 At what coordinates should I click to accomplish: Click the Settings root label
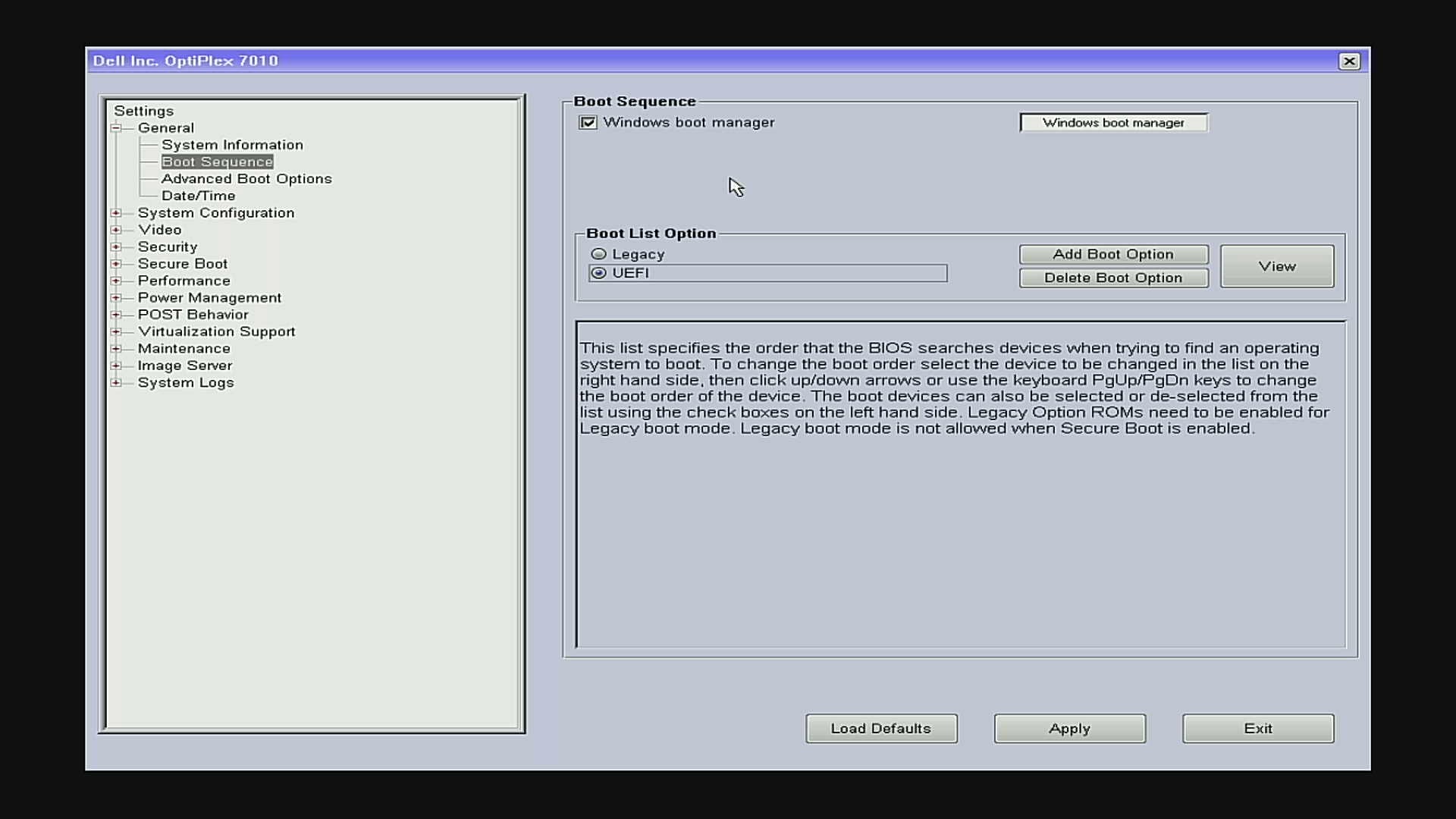point(143,111)
